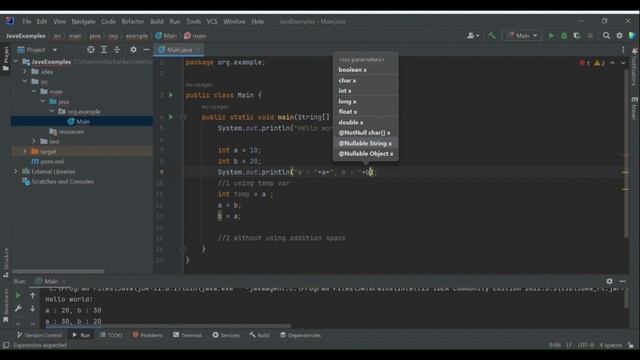640x360 pixels.
Task: Open the TODO tool window
Action: point(111,335)
